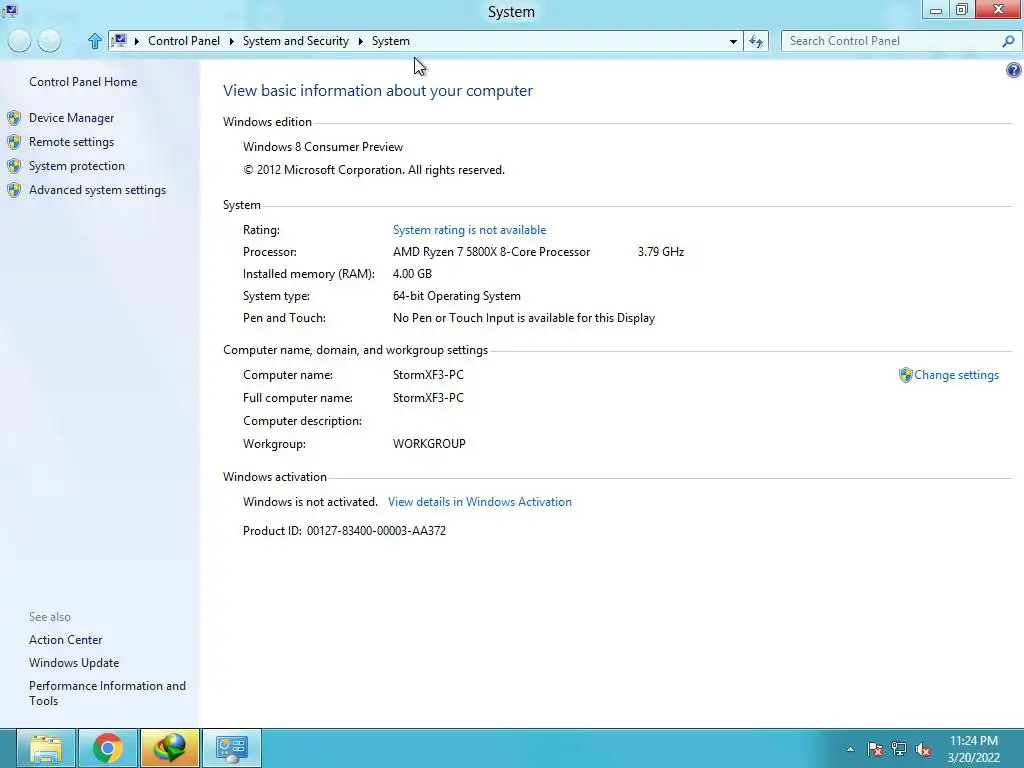
Task: Click System in the breadcrumb path
Action: [391, 40]
